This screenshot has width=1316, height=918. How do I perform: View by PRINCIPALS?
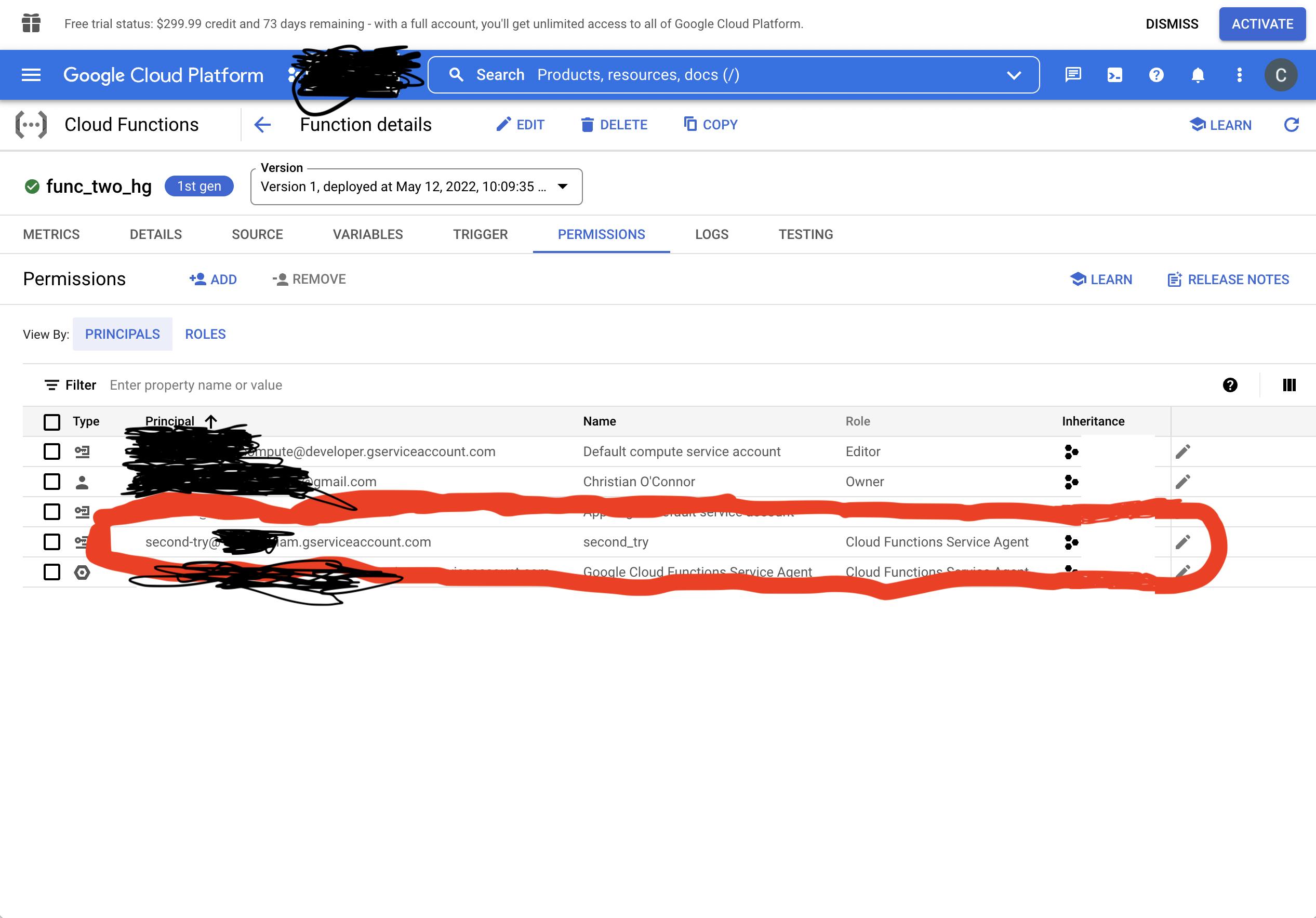click(123, 334)
